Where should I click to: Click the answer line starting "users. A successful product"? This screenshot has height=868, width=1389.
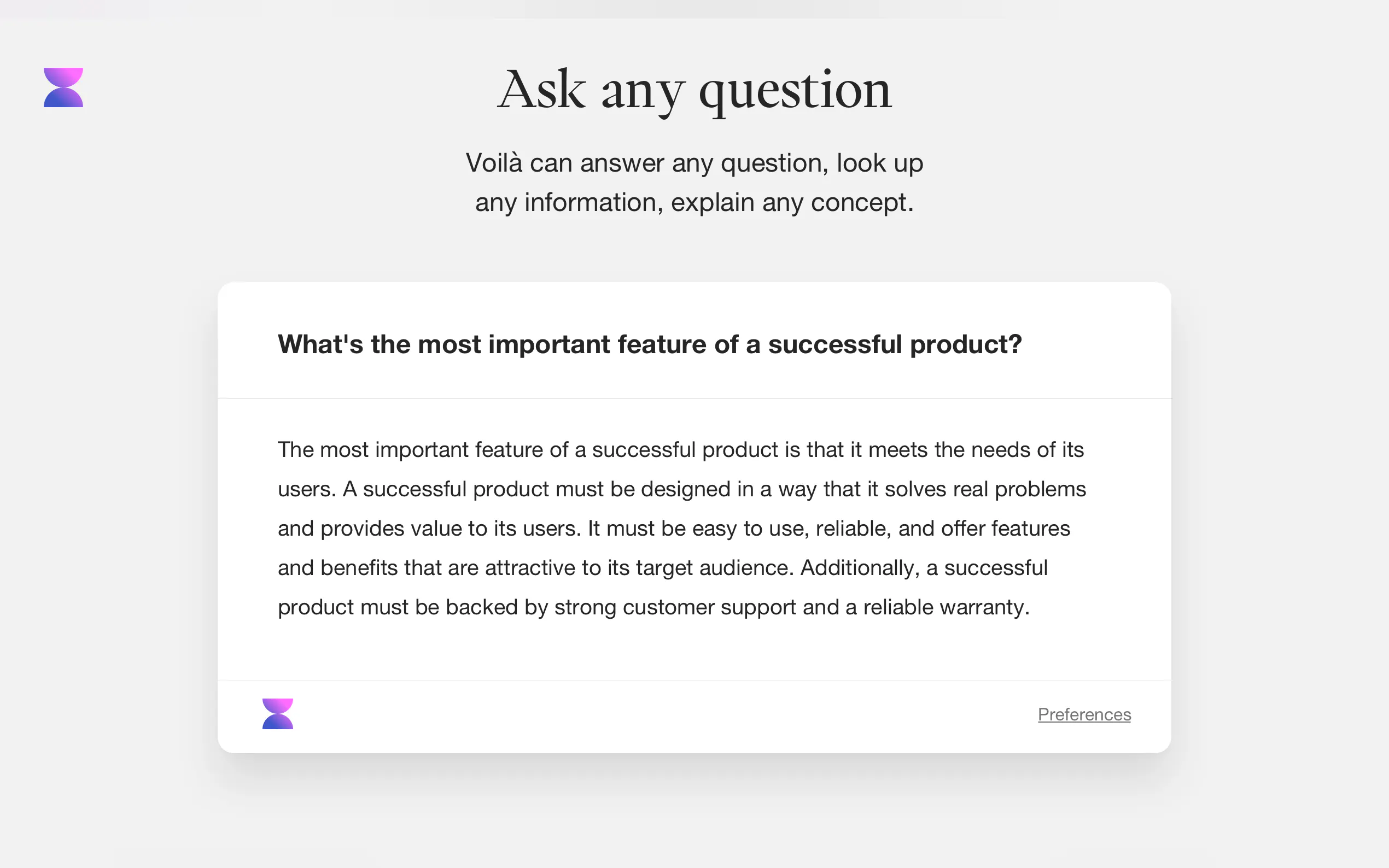[681, 489]
